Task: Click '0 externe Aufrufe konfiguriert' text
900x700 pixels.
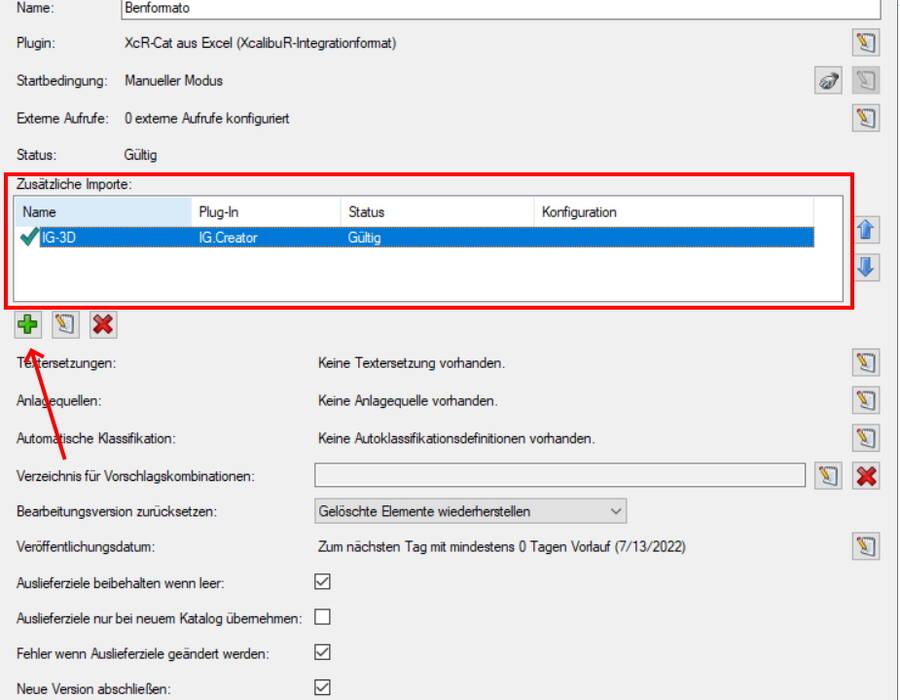Action: tap(207, 119)
